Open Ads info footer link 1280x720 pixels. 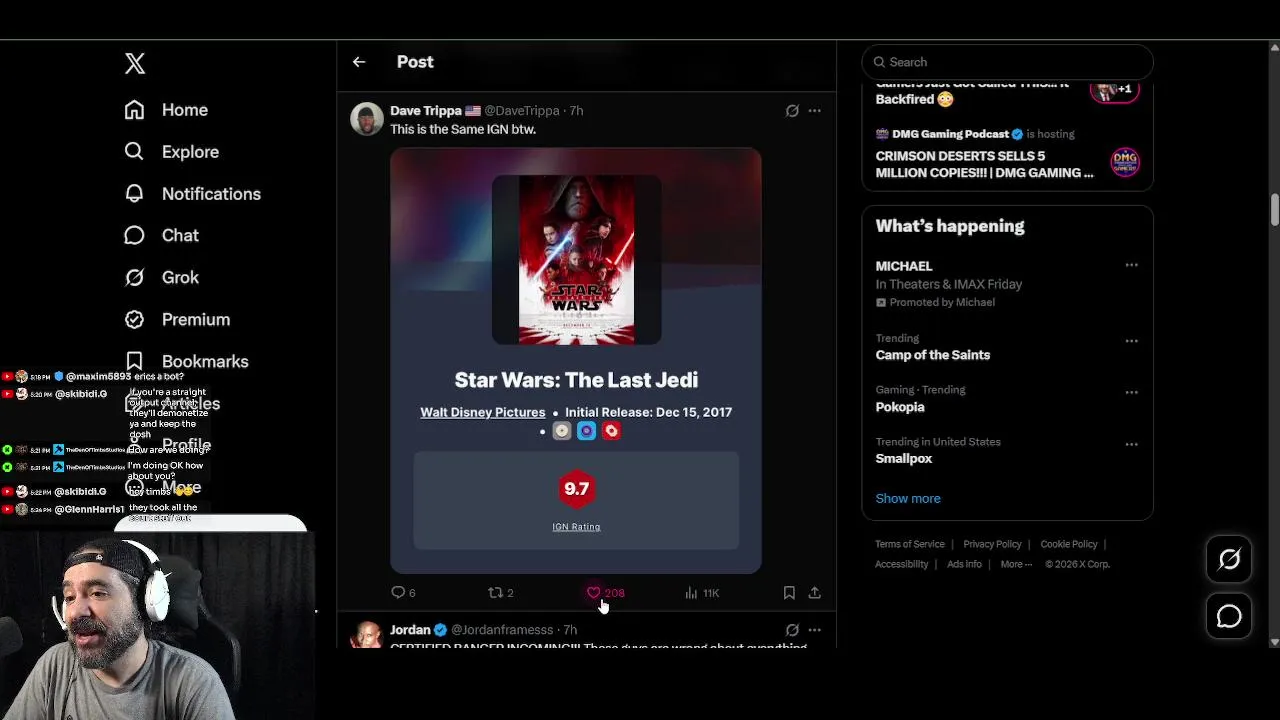coord(964,564)
